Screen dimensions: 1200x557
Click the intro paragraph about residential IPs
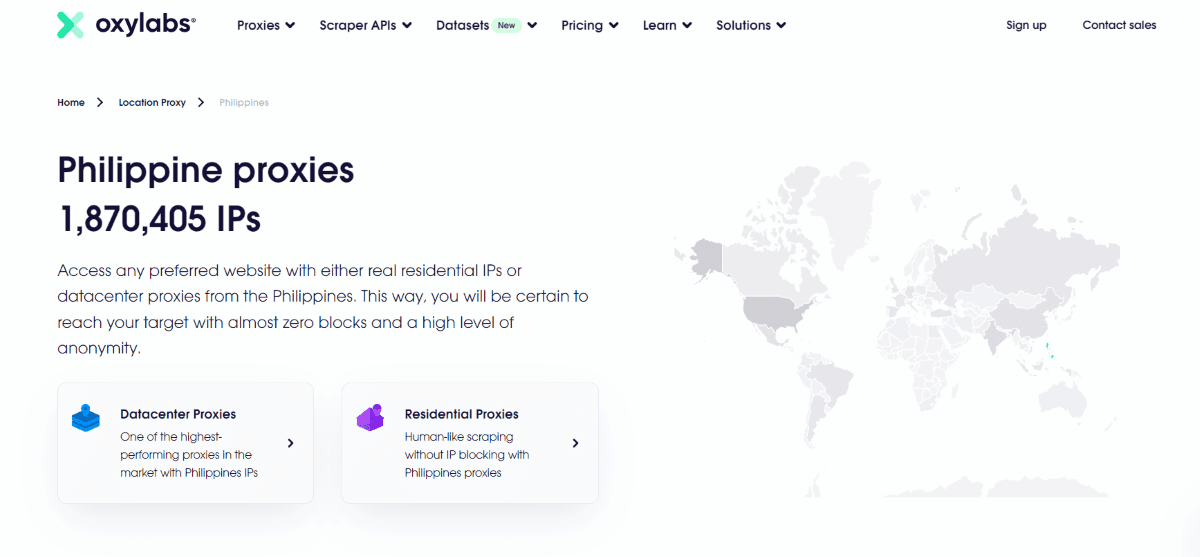pyautogui.click(x=323, y=310)
